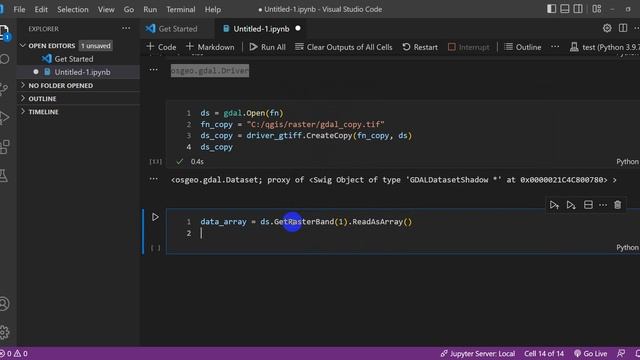Click the fn_copy path string in code
This screenshot has width=640, height=360.
(x=315, y=124)
